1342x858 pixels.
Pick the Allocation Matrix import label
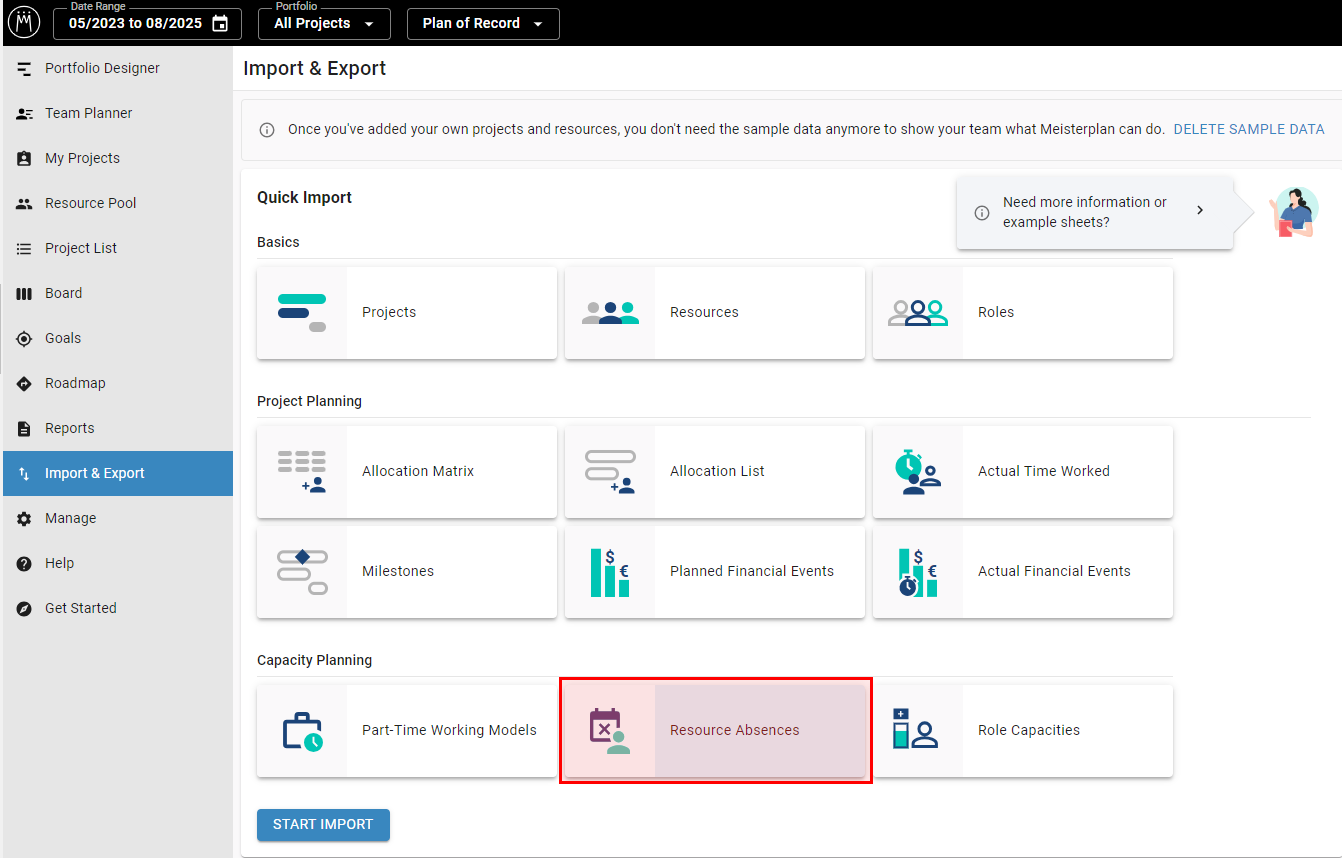418,472
